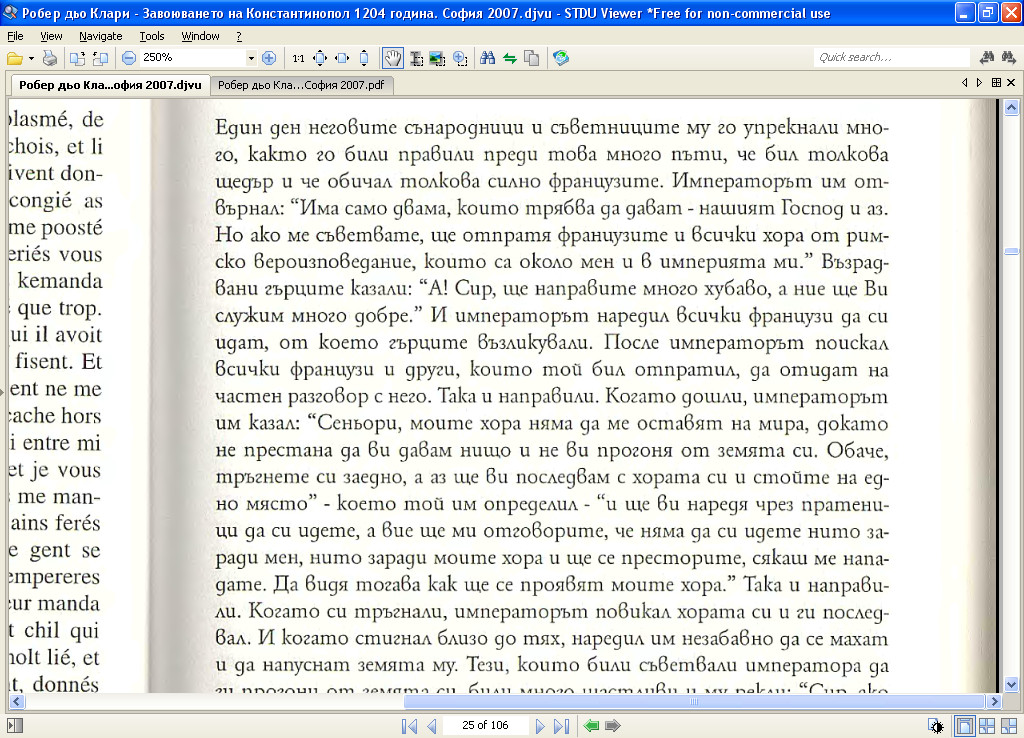Select the Hand pan tool
The image size is (1024, 738).
coord(394,58)
